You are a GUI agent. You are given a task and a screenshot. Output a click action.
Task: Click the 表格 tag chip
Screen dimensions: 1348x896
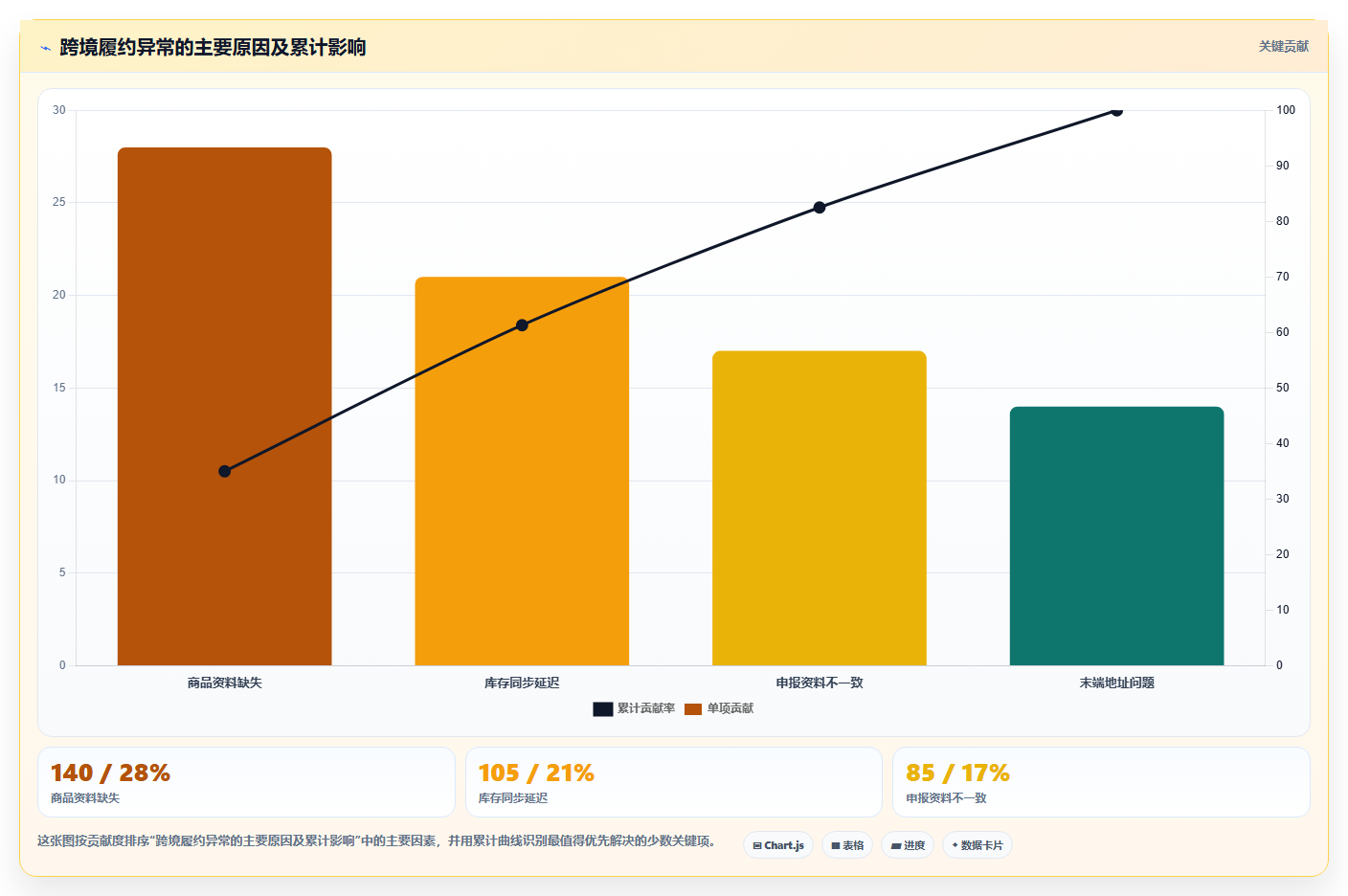coord(847,845)
